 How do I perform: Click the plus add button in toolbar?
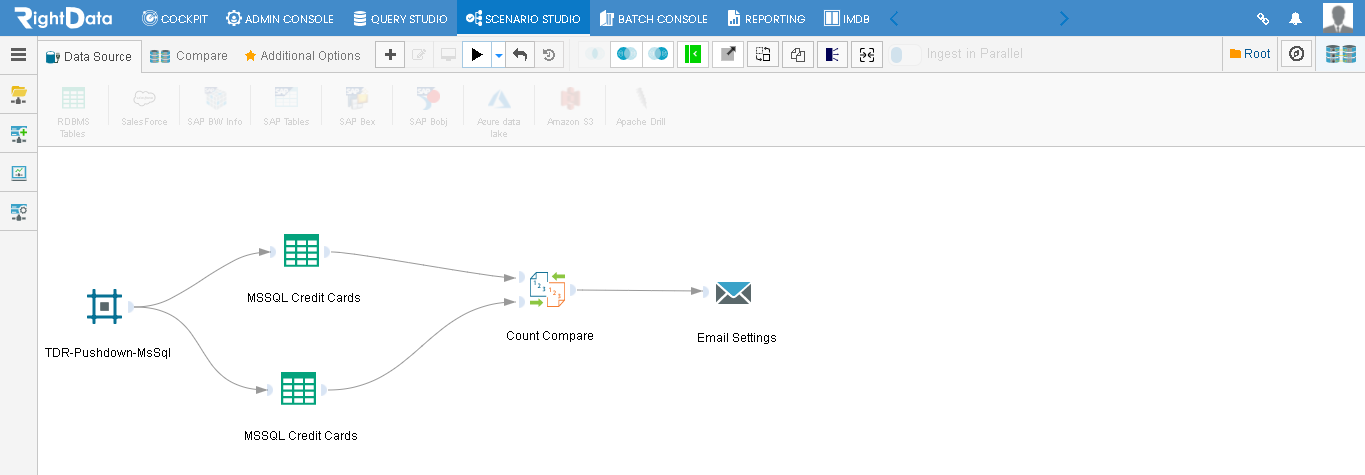(x=390, y=55)
